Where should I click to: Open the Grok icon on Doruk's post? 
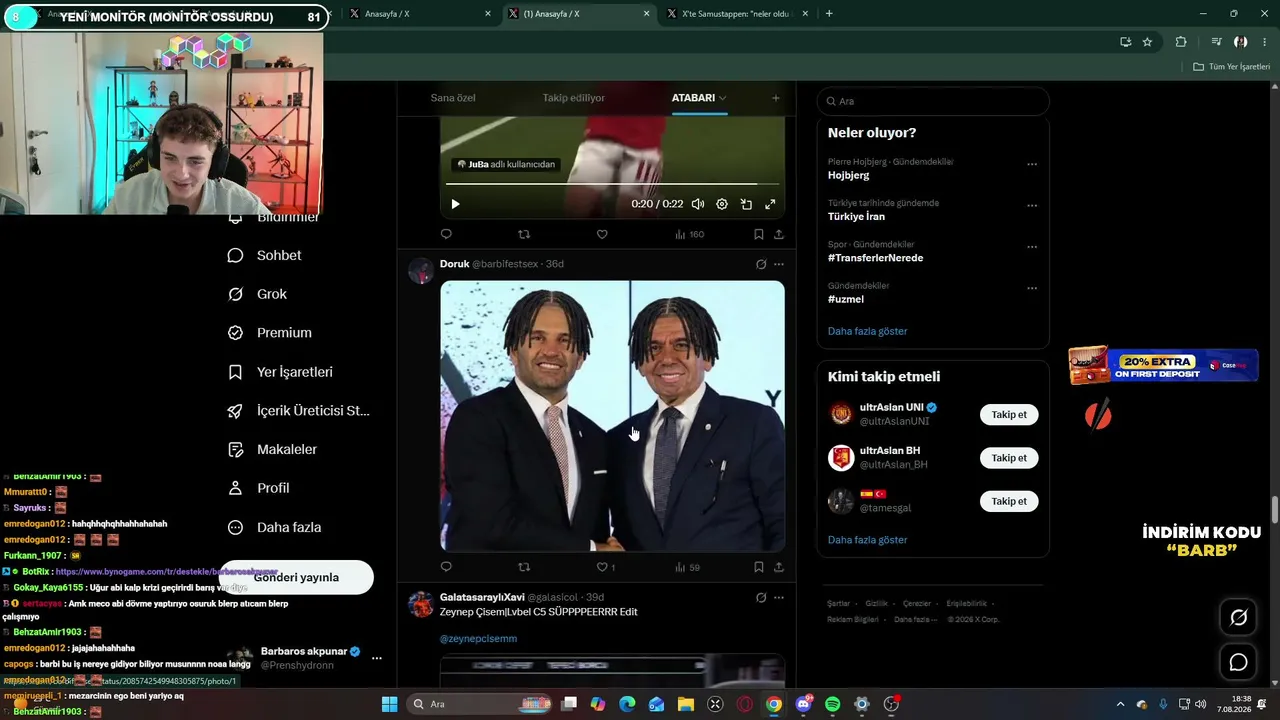[x=761, y=264]
